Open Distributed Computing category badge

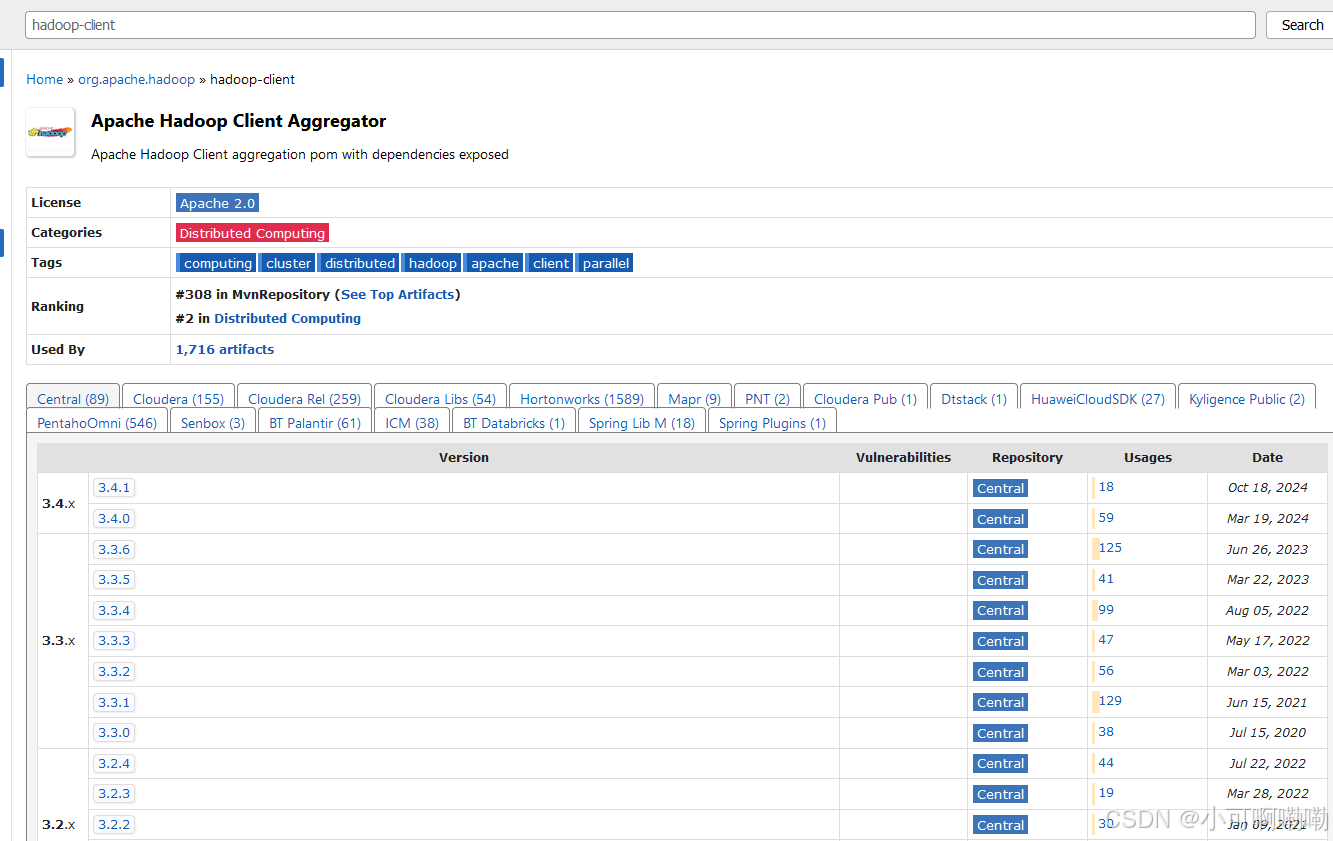pos(252,233)
